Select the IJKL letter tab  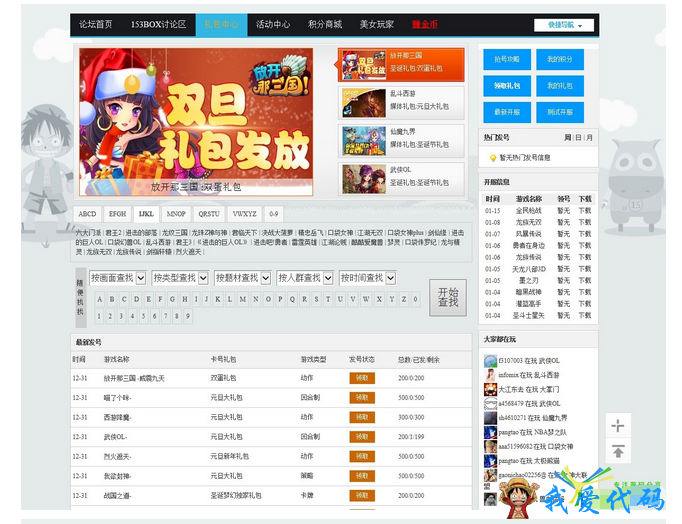click(x=146, y=214)
